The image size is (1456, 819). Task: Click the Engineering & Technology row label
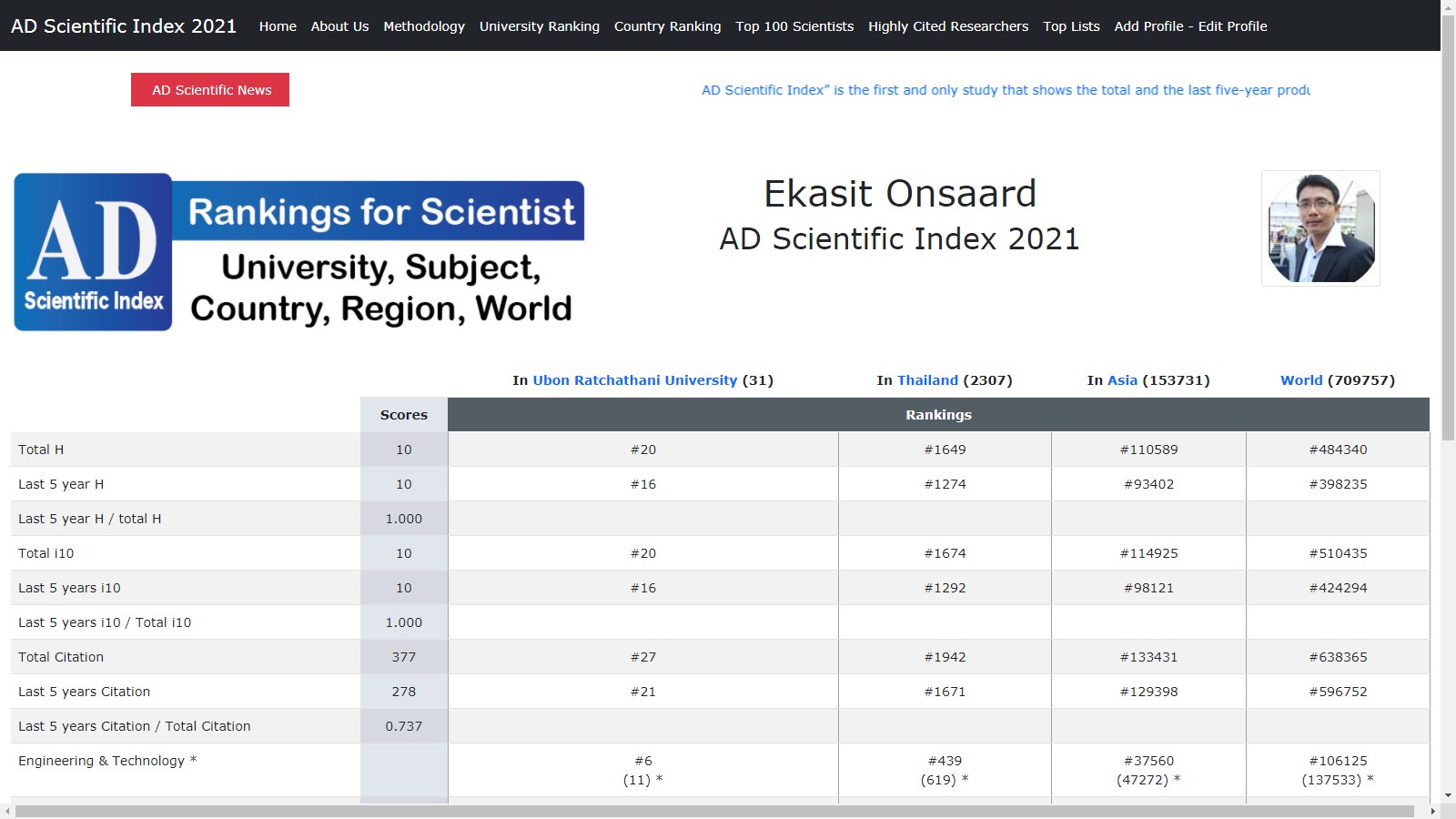[x=107, y=761]
